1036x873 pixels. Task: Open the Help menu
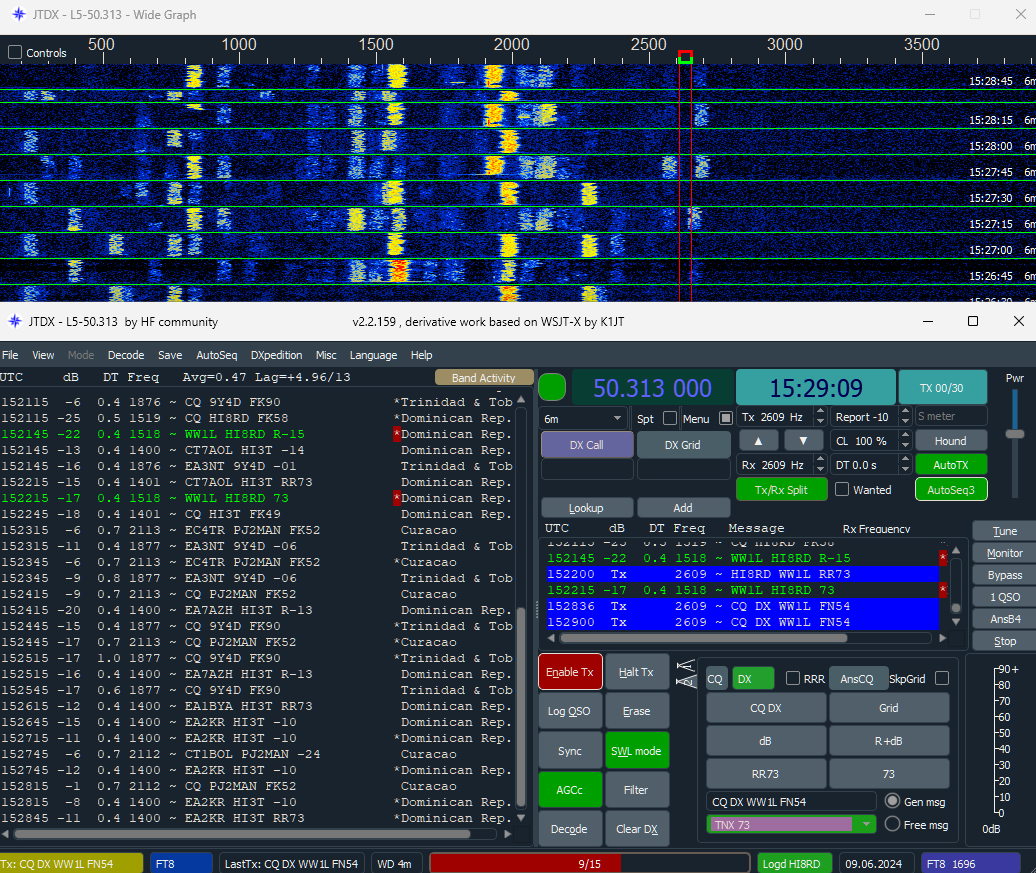click(x=421, y=355)
